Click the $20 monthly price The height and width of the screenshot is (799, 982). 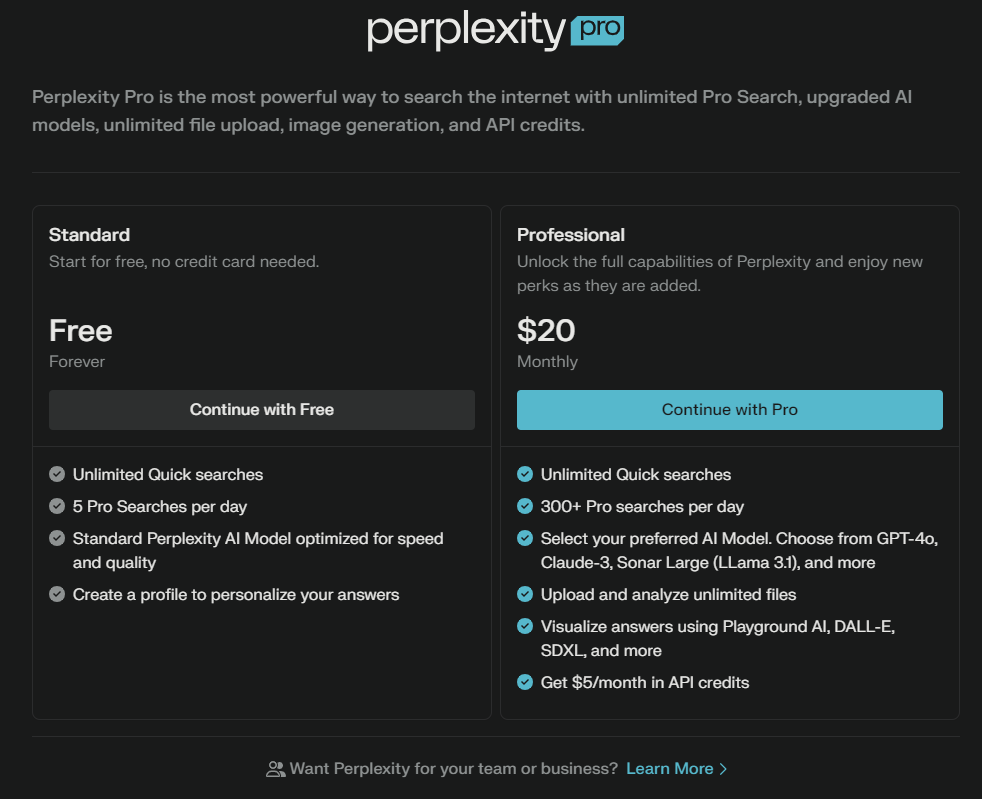[546, 331]
